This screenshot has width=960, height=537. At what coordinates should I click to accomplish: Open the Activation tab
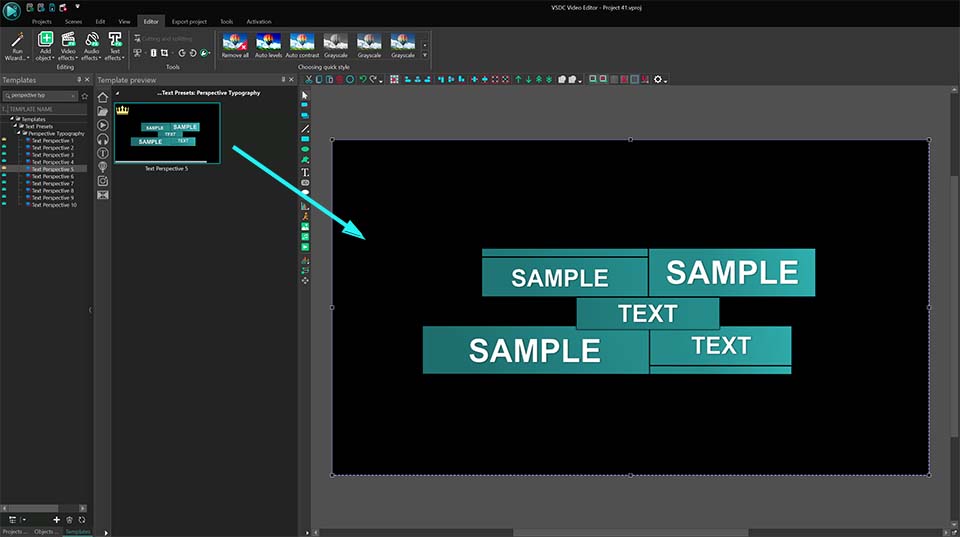(x=259, y=21)
